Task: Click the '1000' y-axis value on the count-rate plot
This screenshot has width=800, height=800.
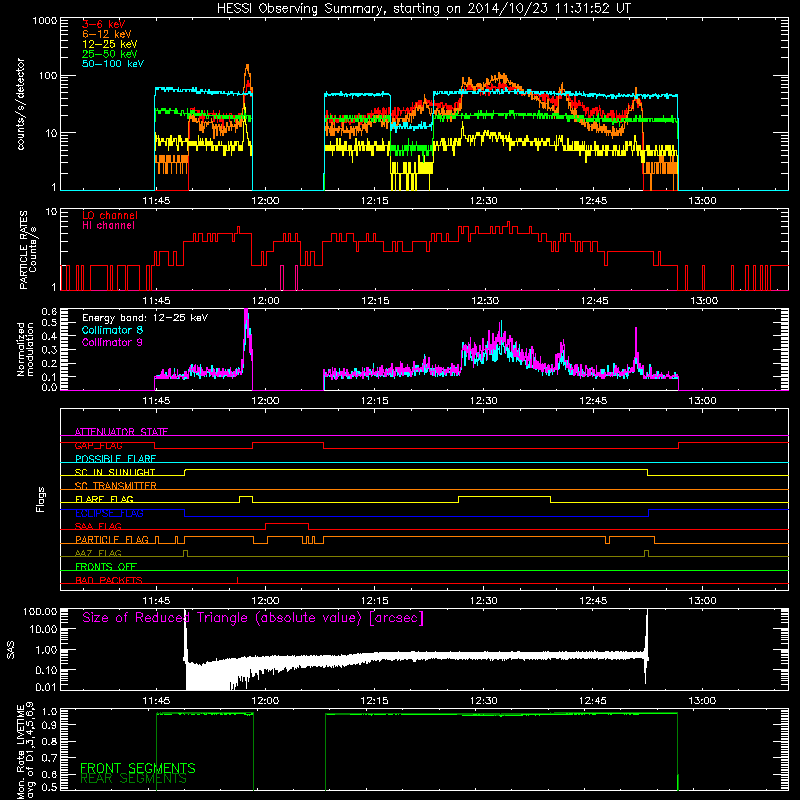Action: (x=44, y=21)
